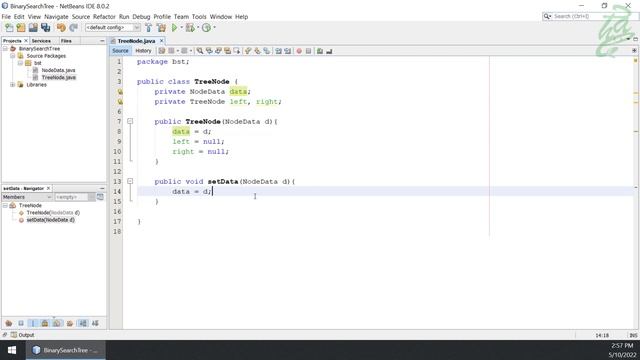Click the Profile Project icon
The width and height of the screenshot is (640, 360).
click(207, 28)
